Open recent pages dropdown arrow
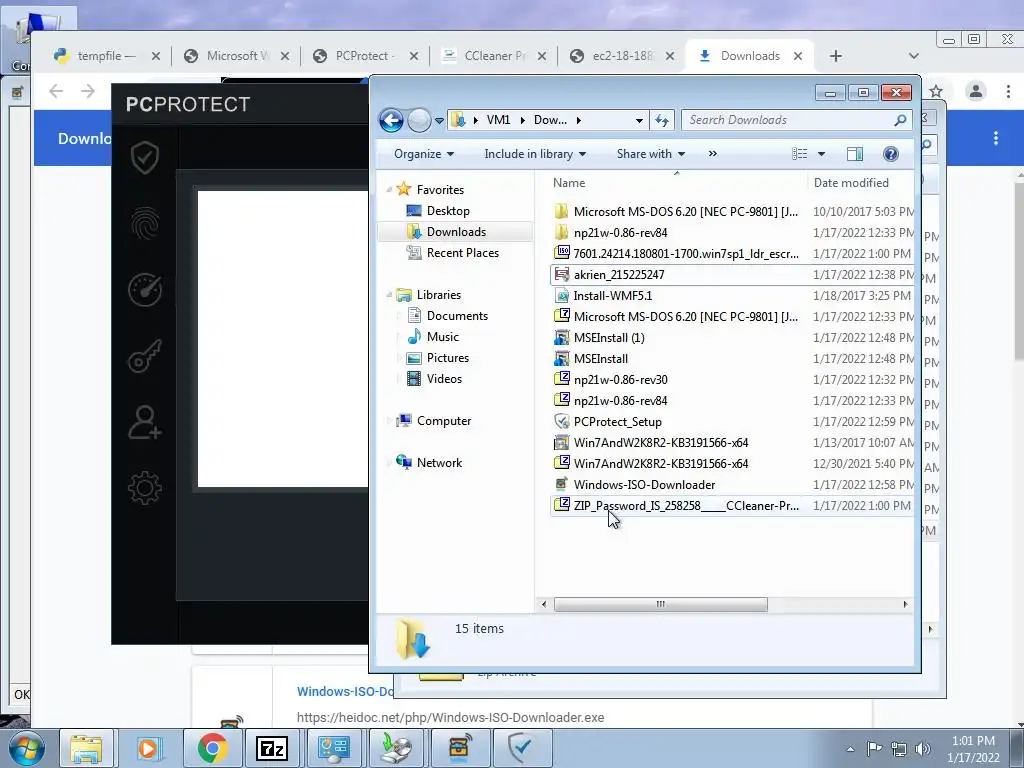 pos(440,121)
